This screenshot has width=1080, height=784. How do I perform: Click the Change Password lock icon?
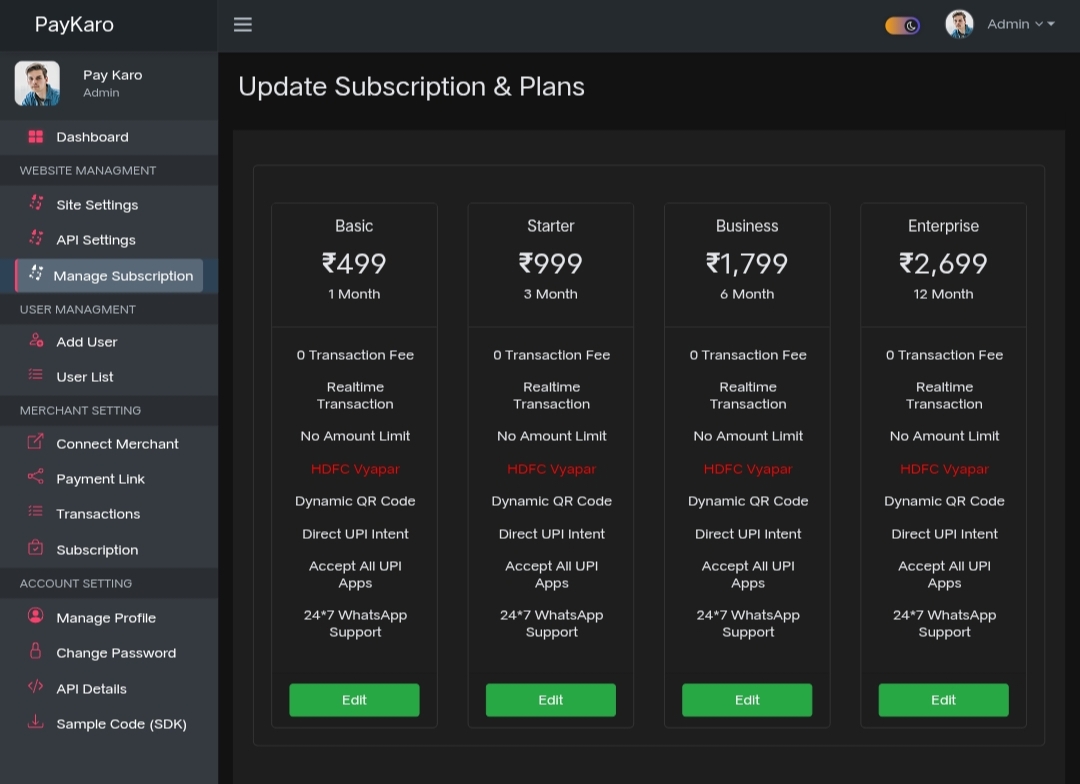[36, 652]
